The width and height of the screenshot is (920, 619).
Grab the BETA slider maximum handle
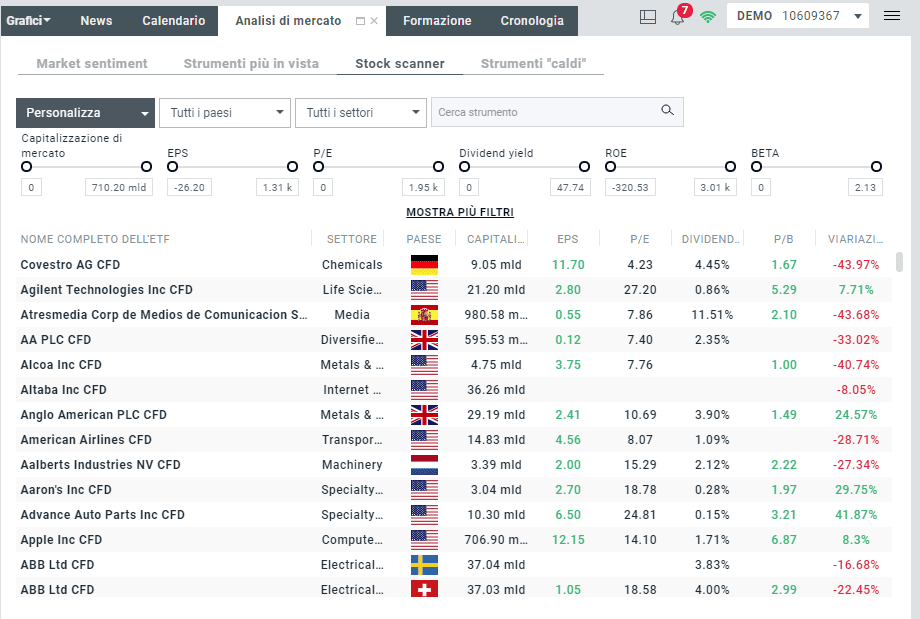876,167
